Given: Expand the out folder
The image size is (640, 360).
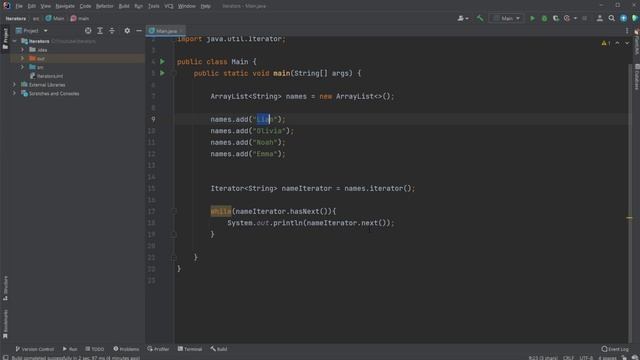Looking at the screenshot, I should tap(23, 58).
